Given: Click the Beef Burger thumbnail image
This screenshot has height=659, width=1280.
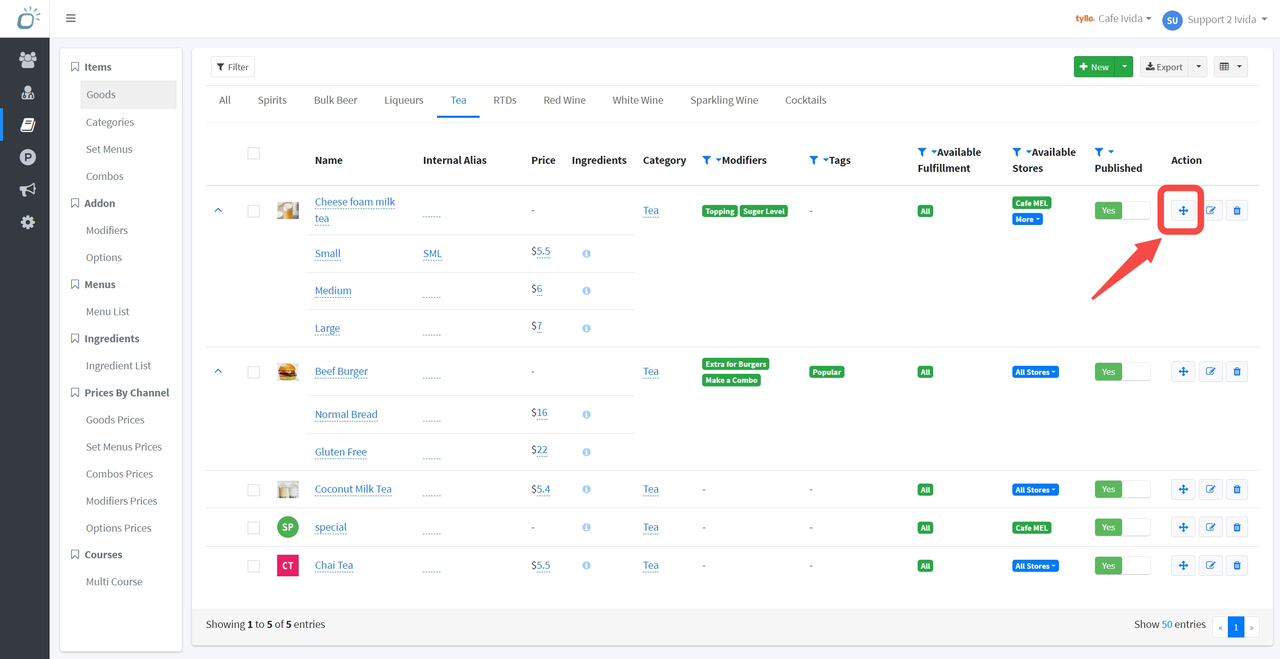Looking at the screenshot, I should pyautogui.click(x=288, y=372).
